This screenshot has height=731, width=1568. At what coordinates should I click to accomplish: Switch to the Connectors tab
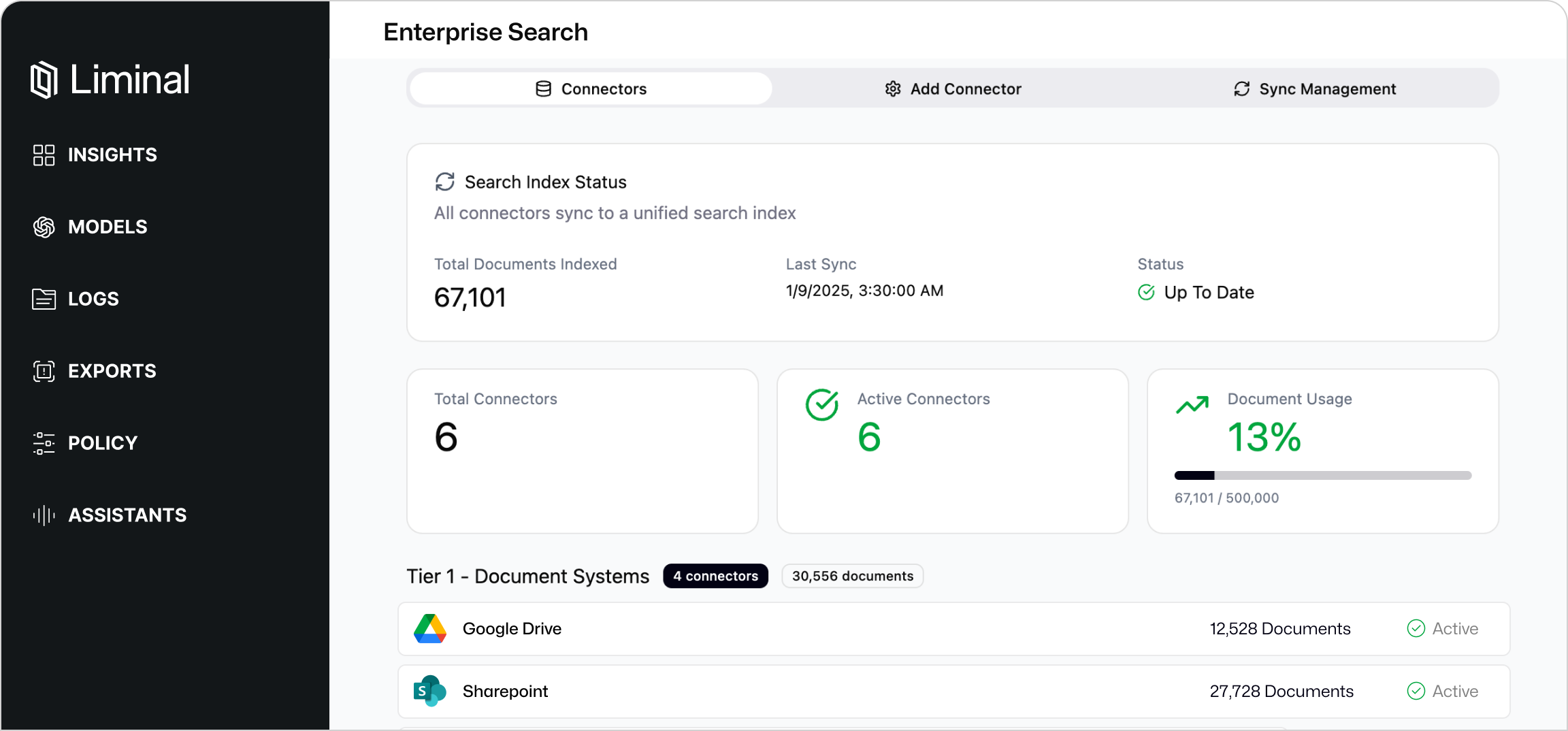(x=591, y=88)
